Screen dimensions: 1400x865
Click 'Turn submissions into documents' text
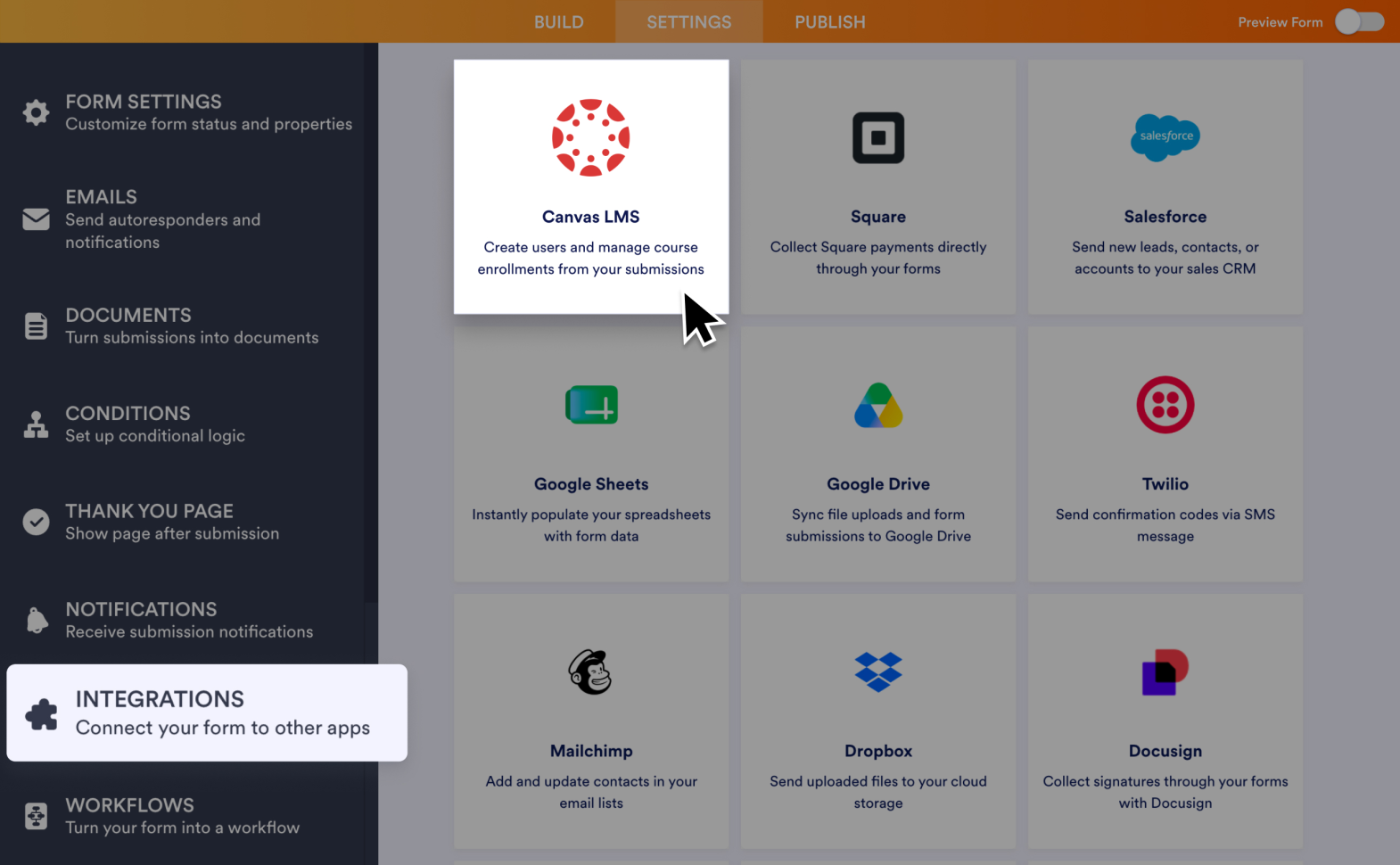[192, 337]
